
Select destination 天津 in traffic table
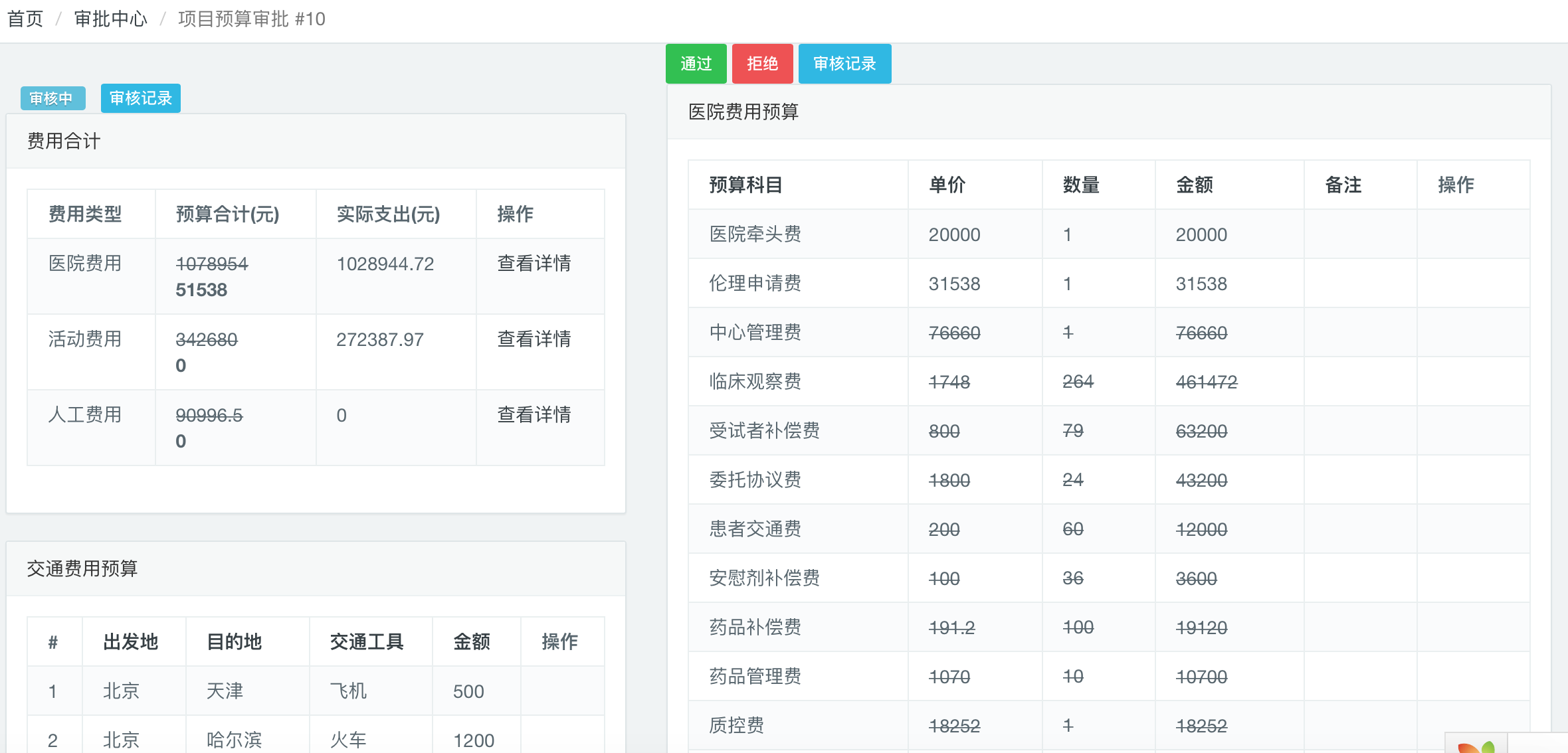[225, 691]
